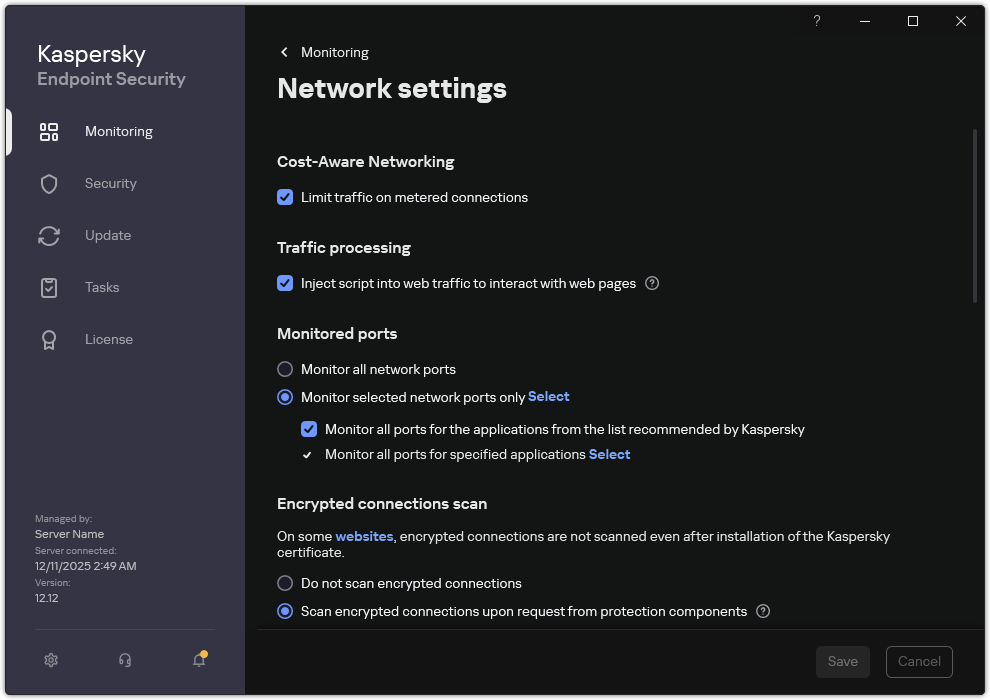Uncheck Limit traffic on metered connections
This screenshot has height=700, width=990.
[x=285, y=197]
